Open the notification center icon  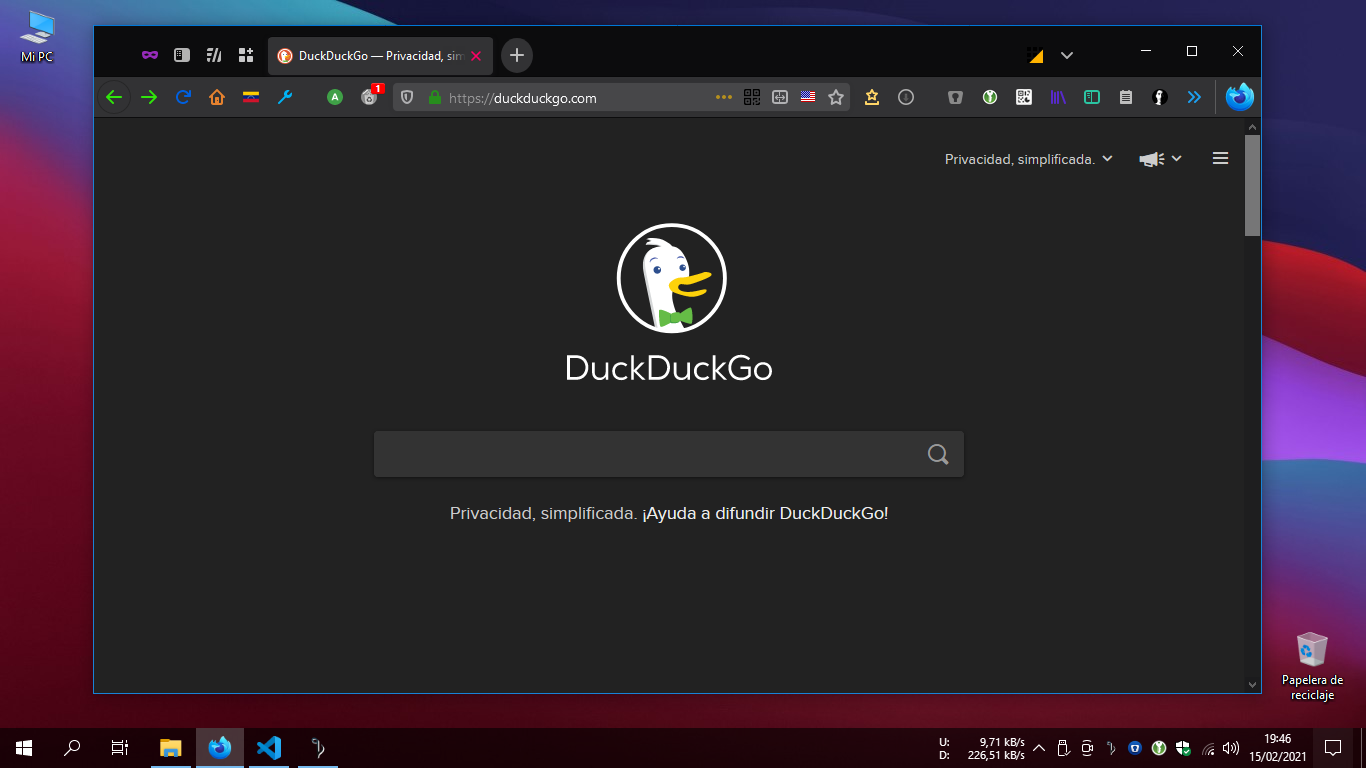[1333, 747]
